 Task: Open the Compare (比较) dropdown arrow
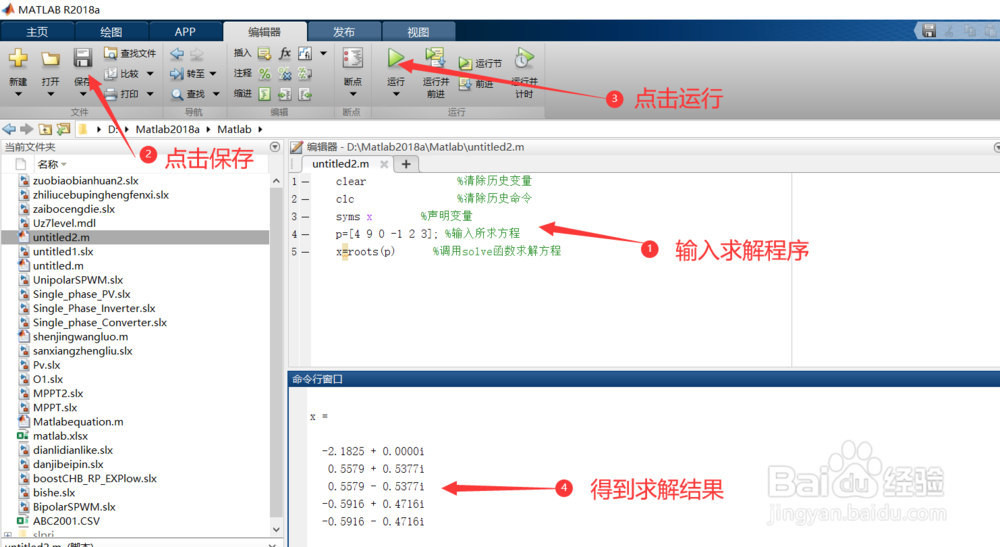tap(150, 74)
